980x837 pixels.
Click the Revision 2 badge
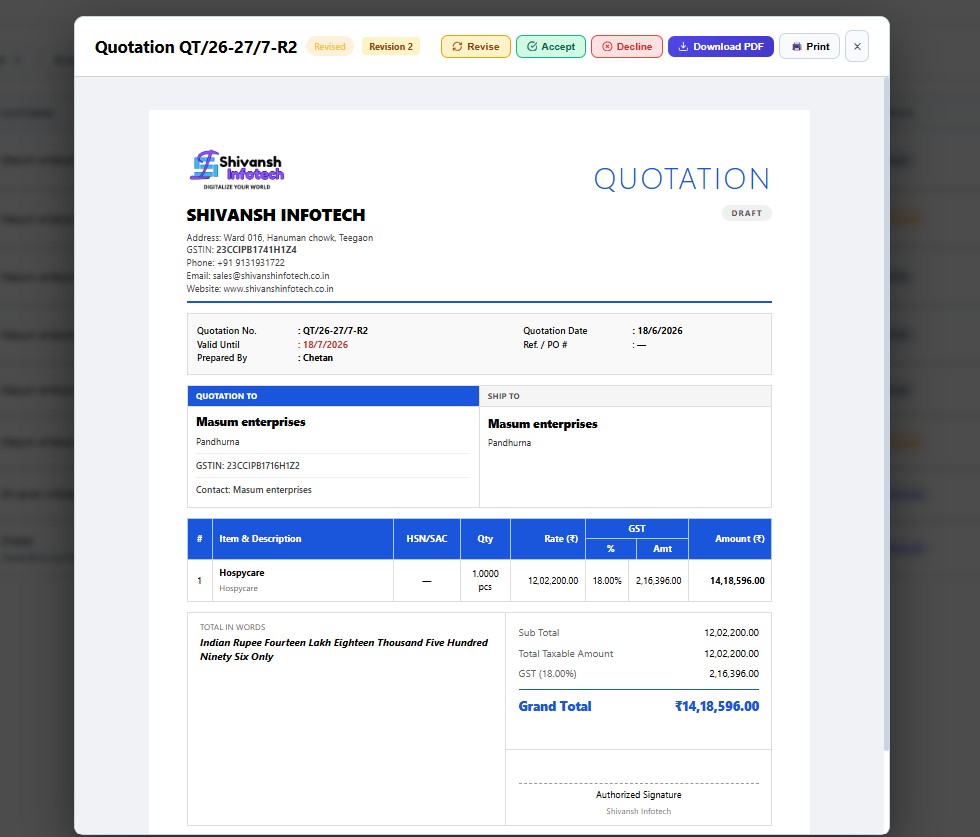391,46
